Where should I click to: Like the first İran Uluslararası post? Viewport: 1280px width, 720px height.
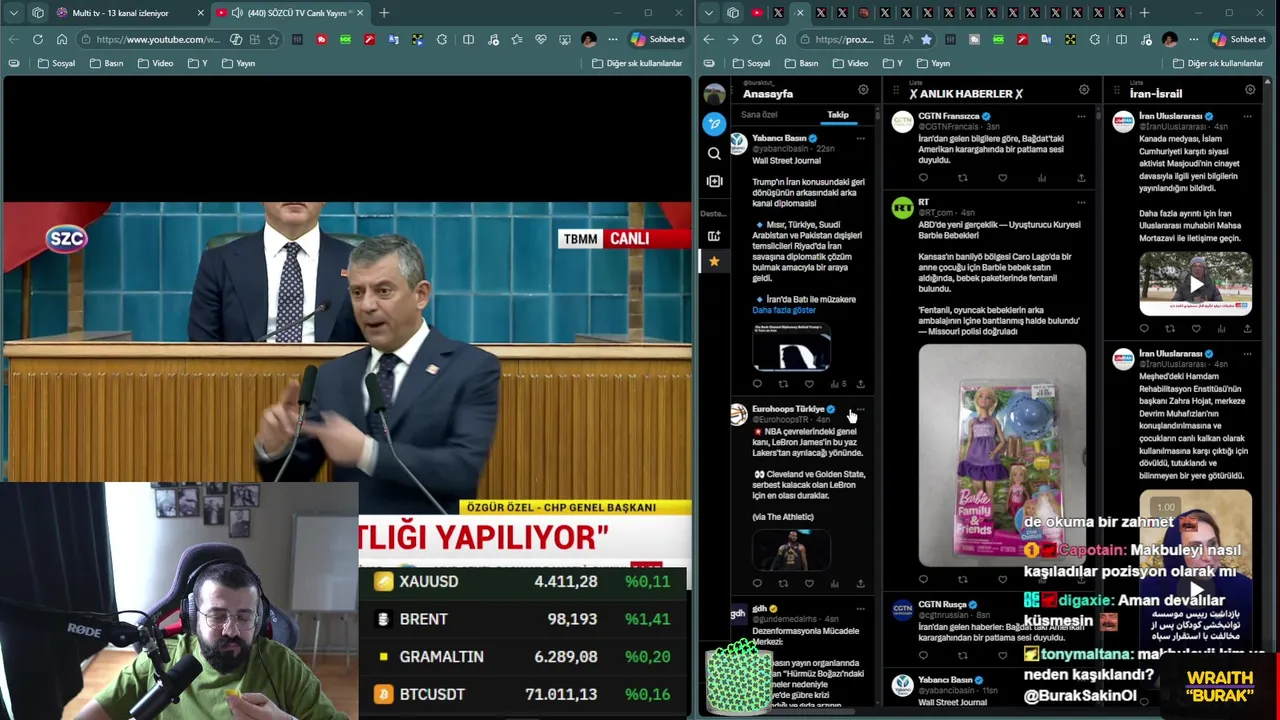[1196, 328]
